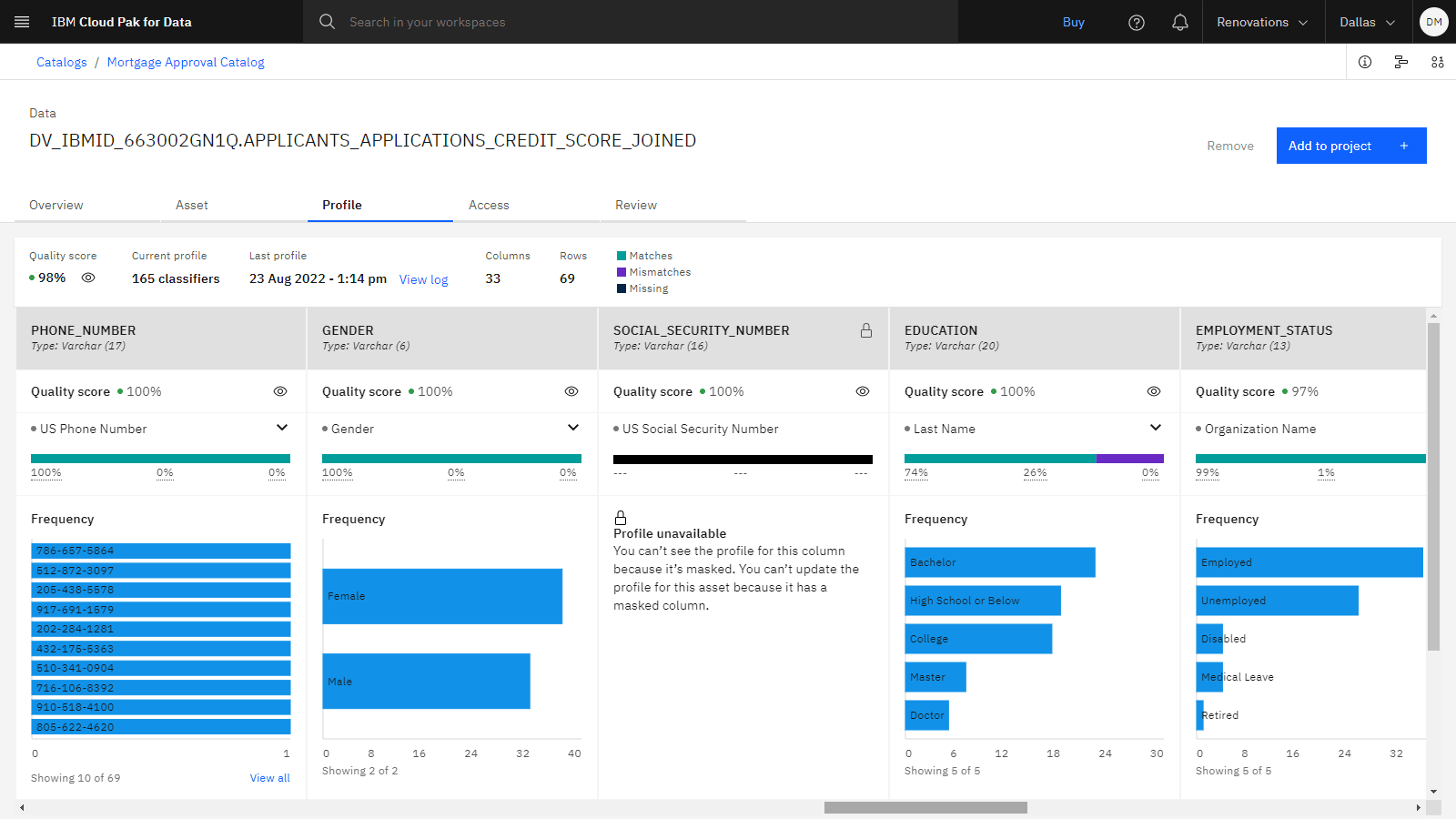
Task: Open the lineage/activity icon in the header
Action: pyautogui.click(x=1401, y=62)
